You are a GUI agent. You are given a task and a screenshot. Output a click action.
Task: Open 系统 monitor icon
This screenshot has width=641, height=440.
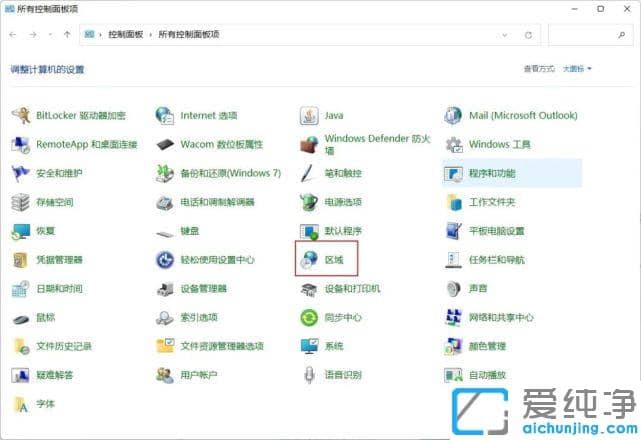[309, 346]
